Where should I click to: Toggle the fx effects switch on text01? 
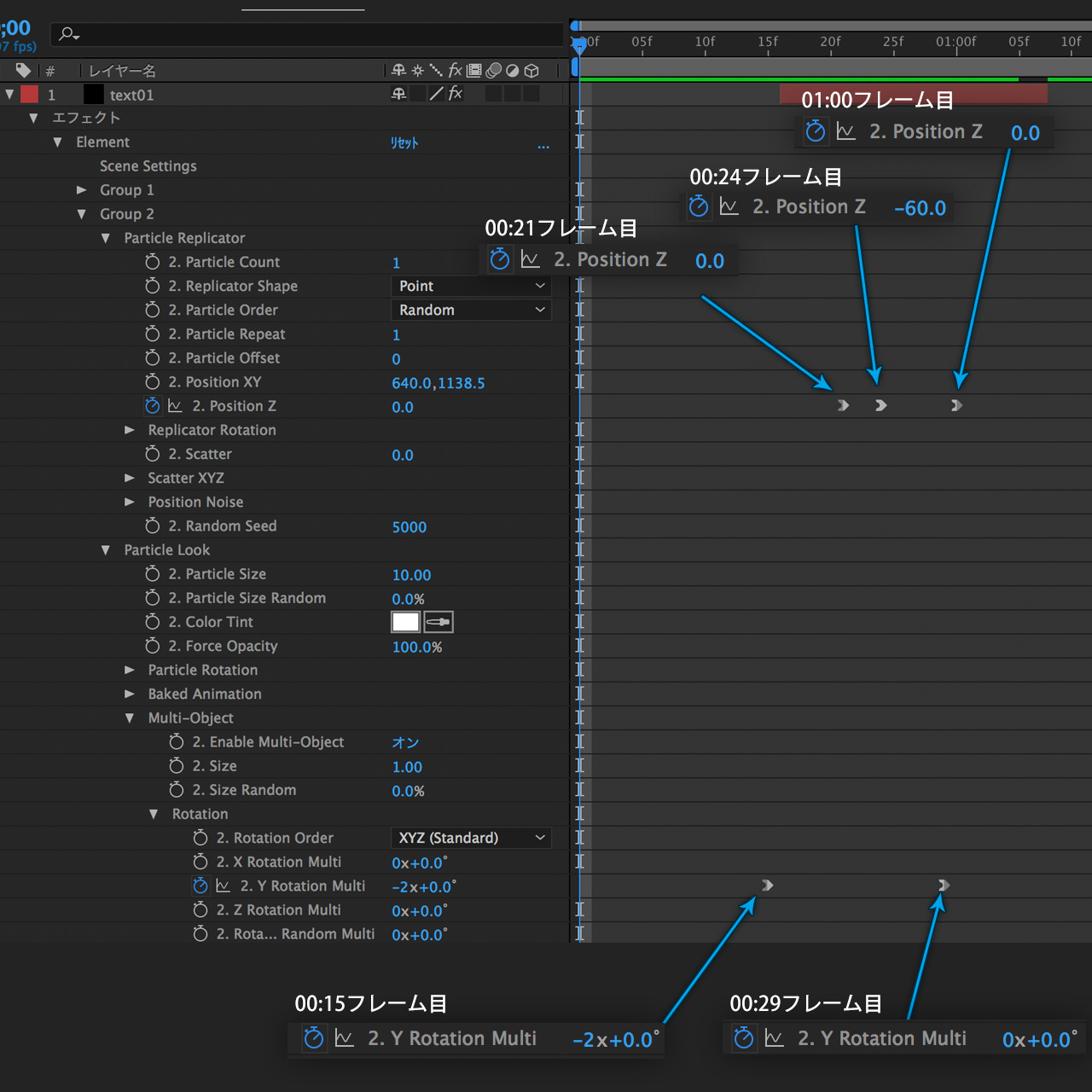click(x=456, y=94)
